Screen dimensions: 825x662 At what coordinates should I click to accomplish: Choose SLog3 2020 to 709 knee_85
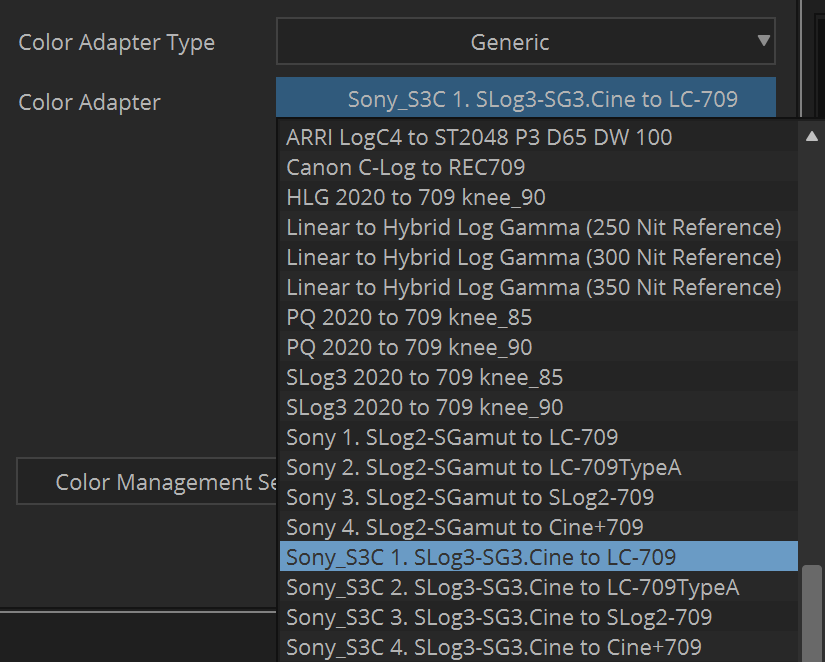coord(539,377)
